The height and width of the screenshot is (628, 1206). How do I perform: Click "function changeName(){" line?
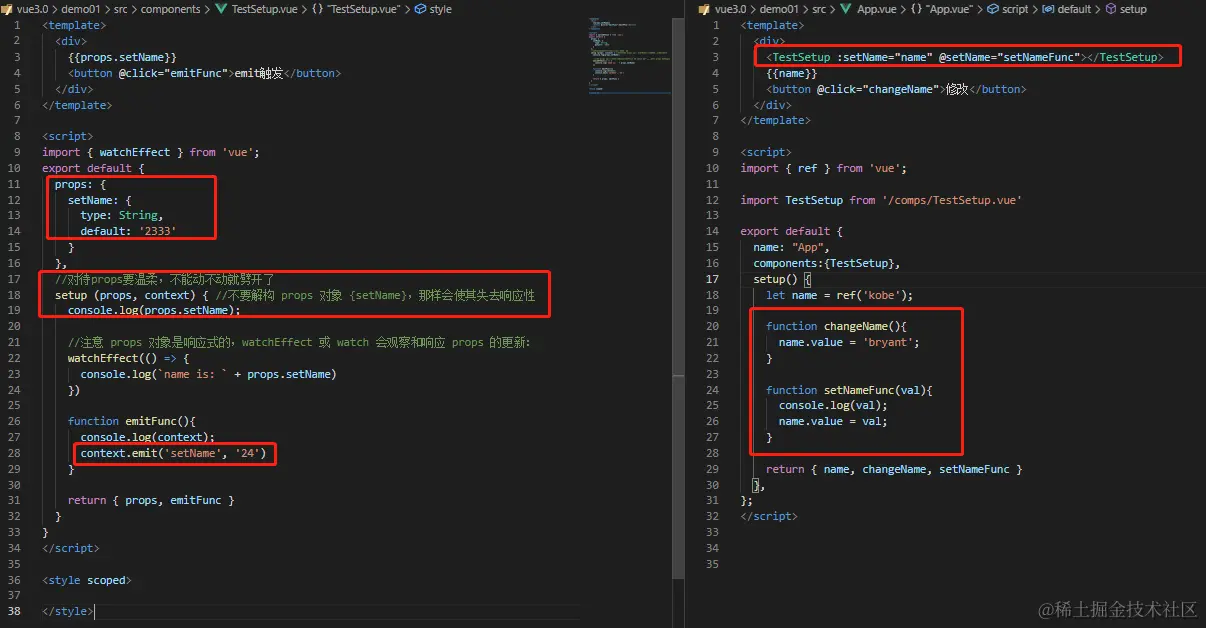tap(835, 326)
